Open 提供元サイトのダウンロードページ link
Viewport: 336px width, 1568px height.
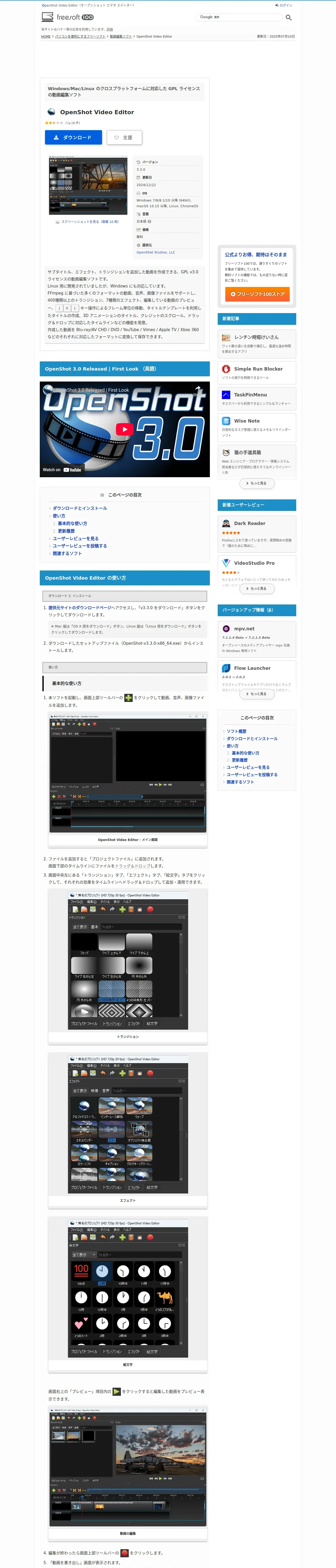(x=80, y=608)
